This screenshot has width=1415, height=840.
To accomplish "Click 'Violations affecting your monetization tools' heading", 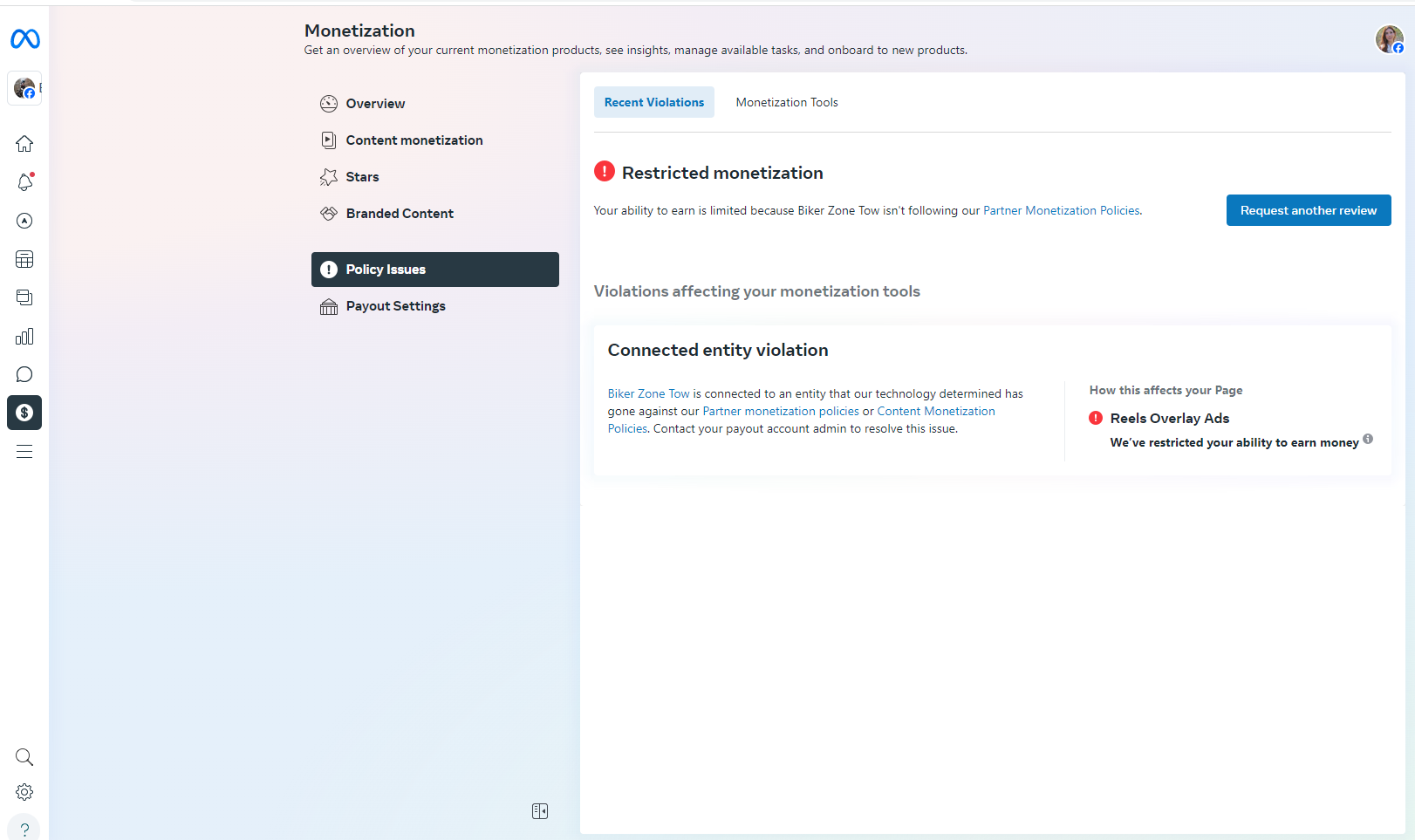I will coord(757,291).
